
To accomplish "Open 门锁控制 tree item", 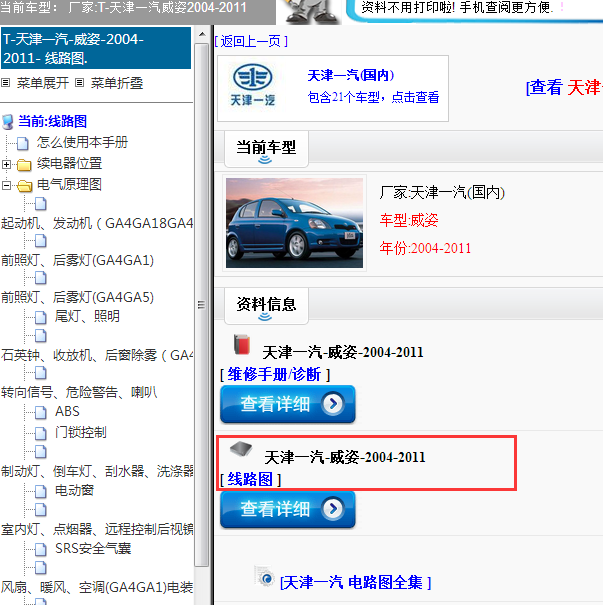I will (x=81, y=432).
